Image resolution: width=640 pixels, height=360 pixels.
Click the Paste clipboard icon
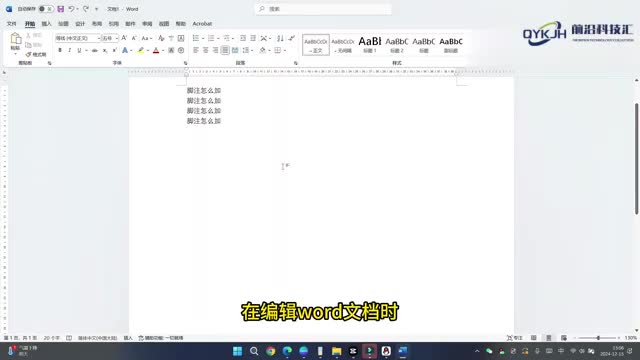(16, 39)
